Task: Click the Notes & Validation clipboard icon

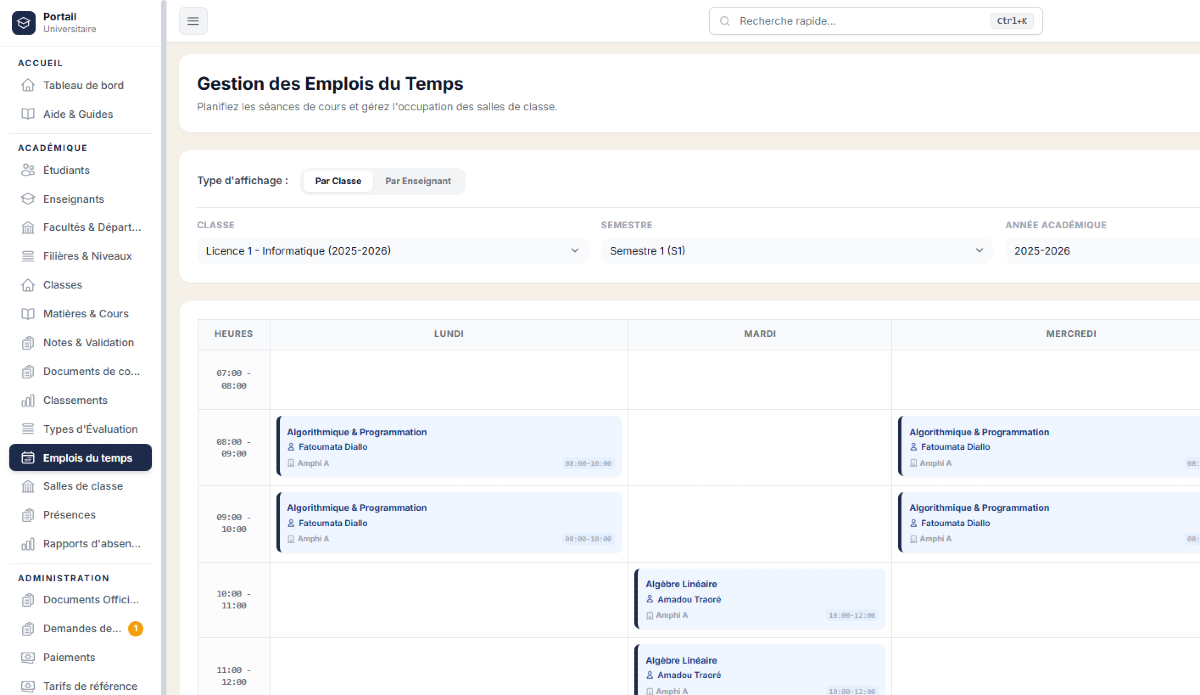Action: (28, 342)
